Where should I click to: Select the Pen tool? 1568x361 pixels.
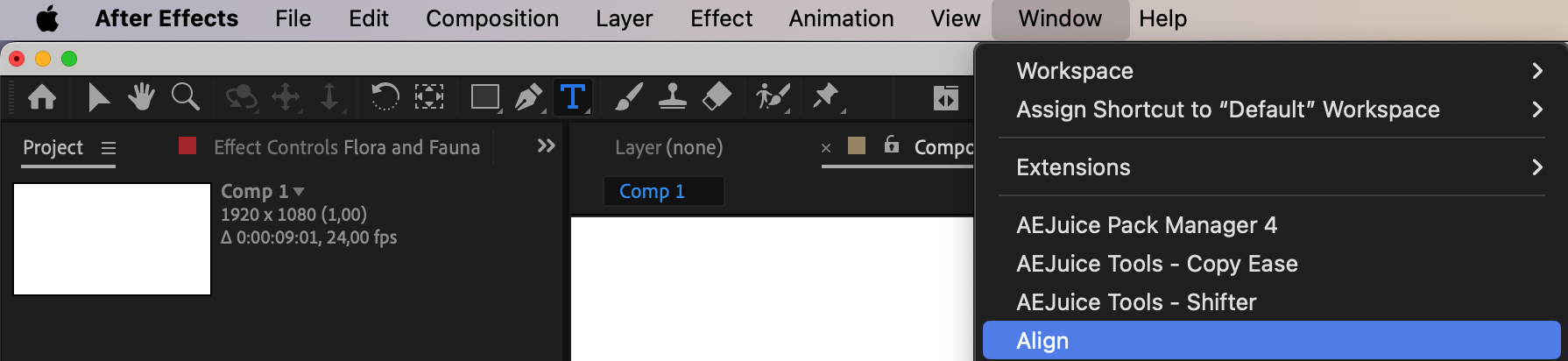528,96
